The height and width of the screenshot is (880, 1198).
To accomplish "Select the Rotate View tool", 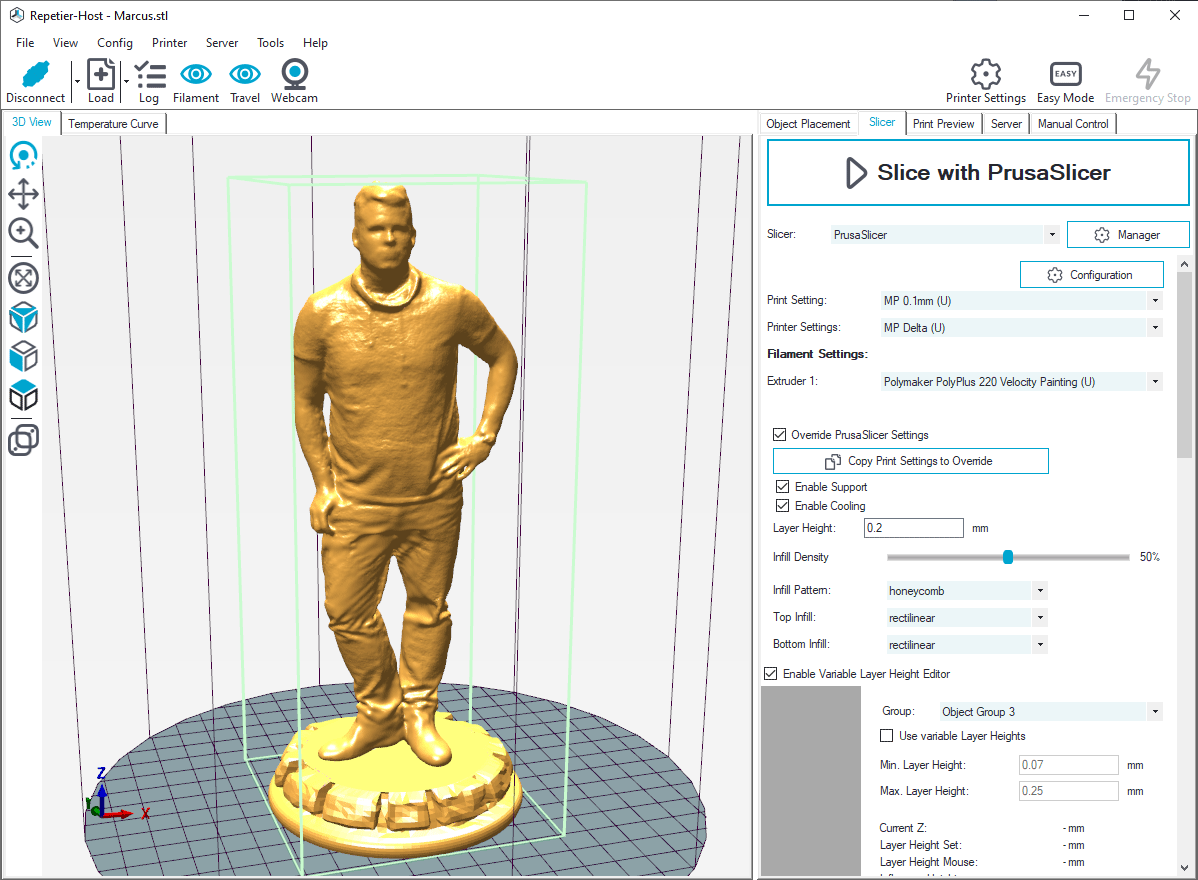I will click(x=23, y=155).
